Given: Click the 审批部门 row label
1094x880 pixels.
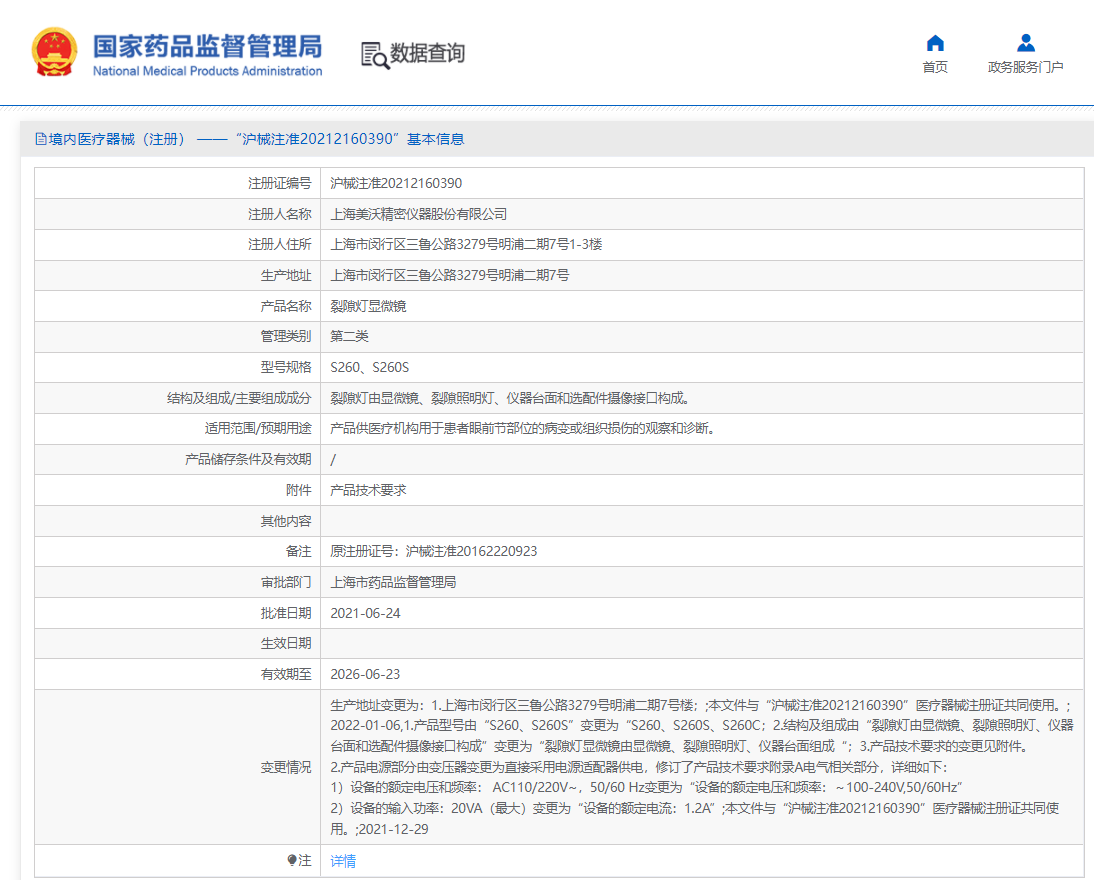Looking at the screenshot, I should tap(286, 582).
